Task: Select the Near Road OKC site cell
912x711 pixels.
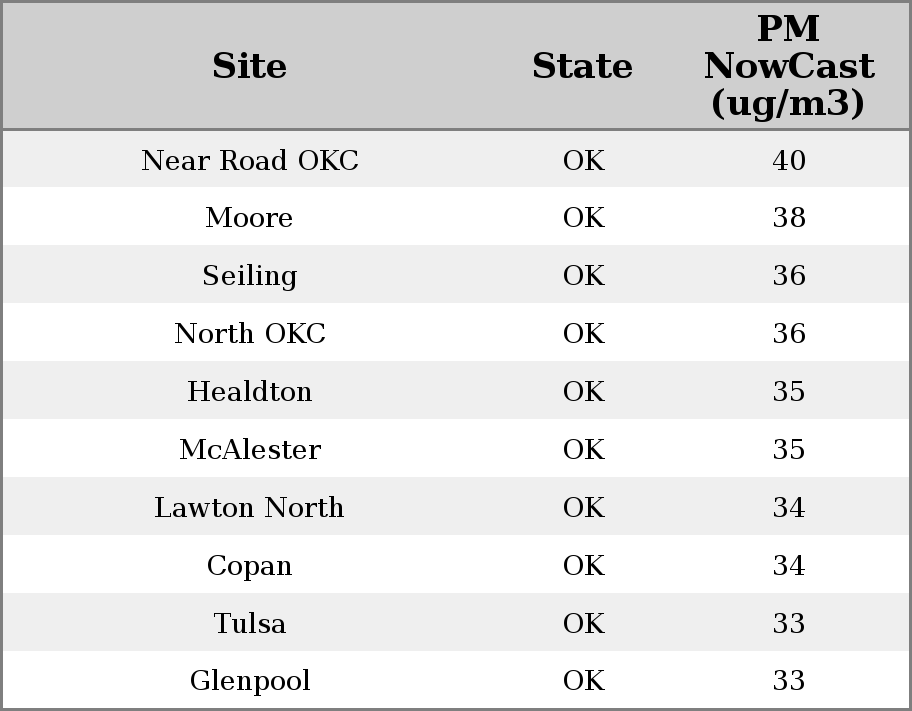Action: (249, 160)
